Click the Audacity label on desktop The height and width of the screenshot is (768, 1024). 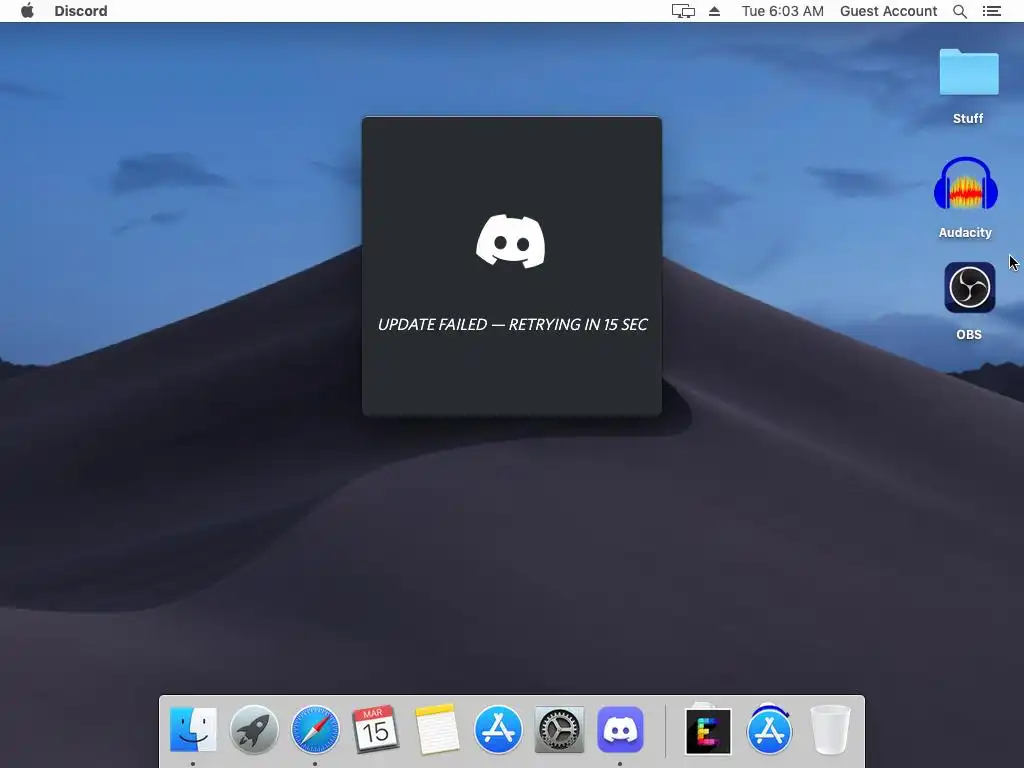[x=965, y=232]
